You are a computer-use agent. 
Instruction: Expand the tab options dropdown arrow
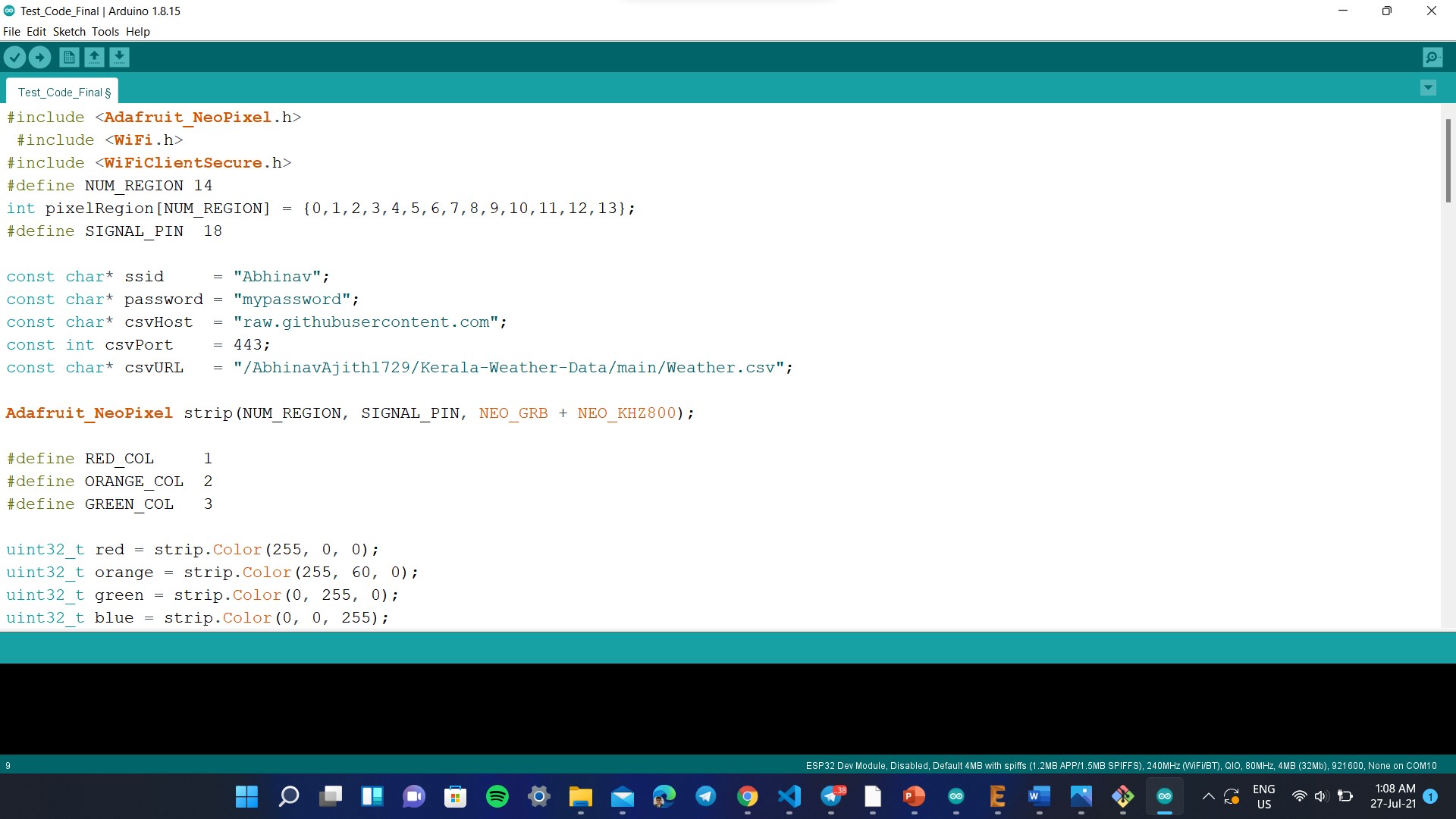[1428, 88]
